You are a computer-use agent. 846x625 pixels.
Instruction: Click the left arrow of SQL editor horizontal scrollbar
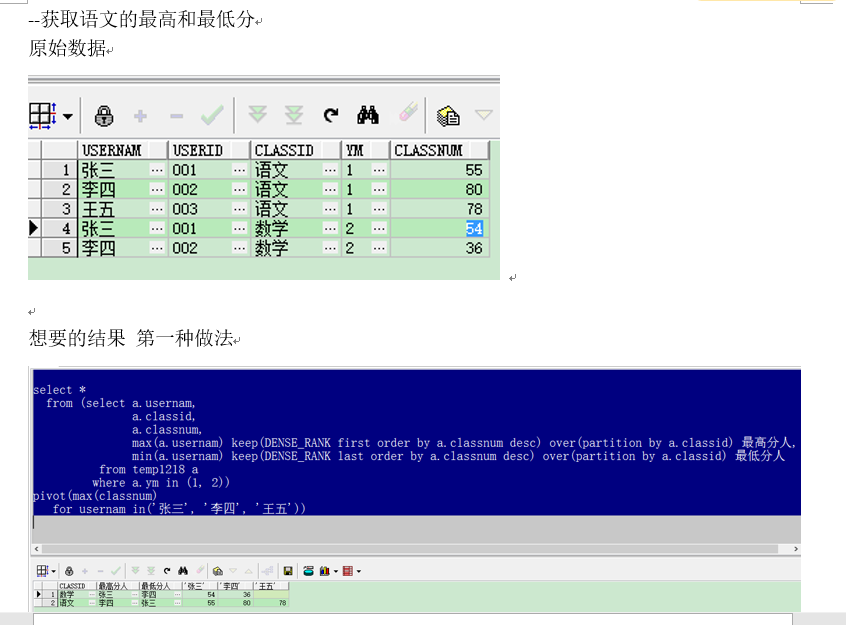(37, 549)
